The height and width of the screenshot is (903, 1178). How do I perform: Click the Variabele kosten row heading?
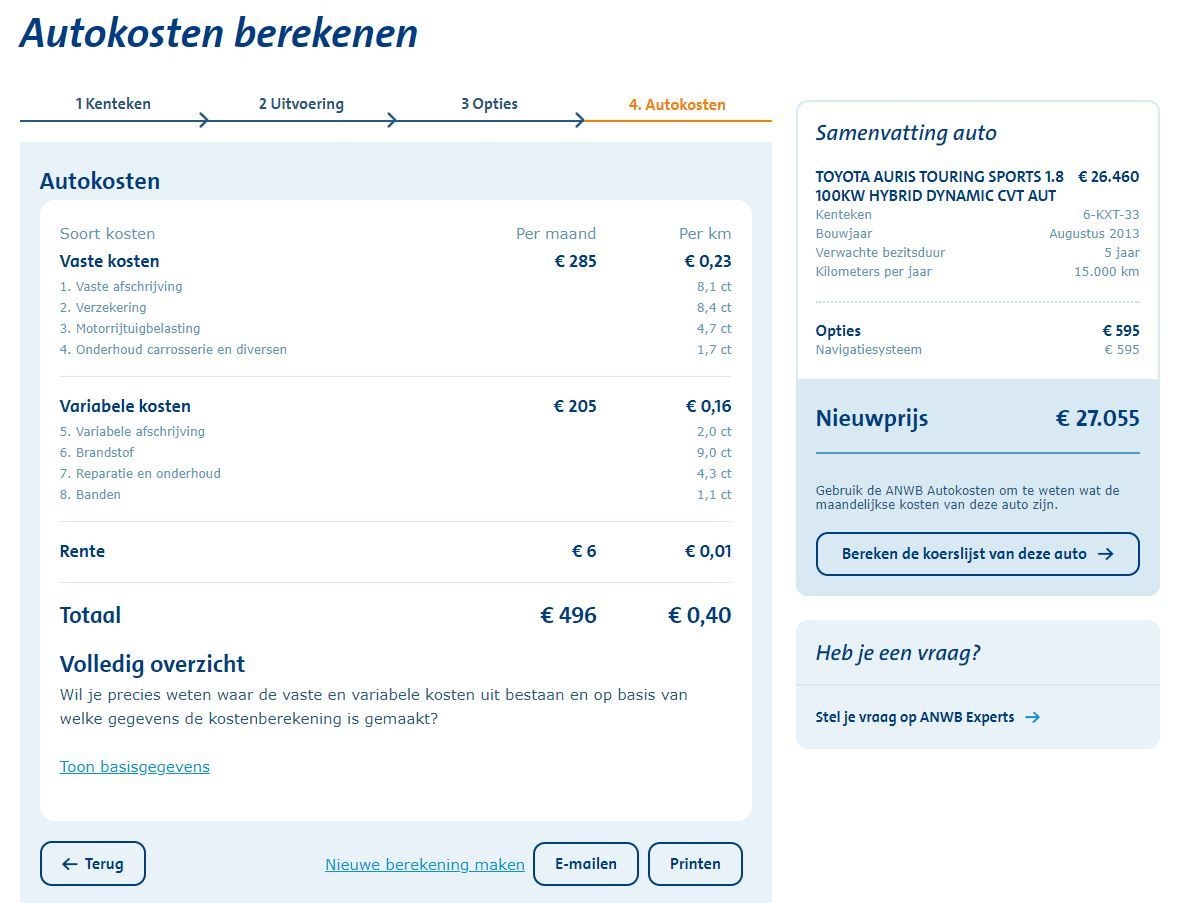coord(125,406)
